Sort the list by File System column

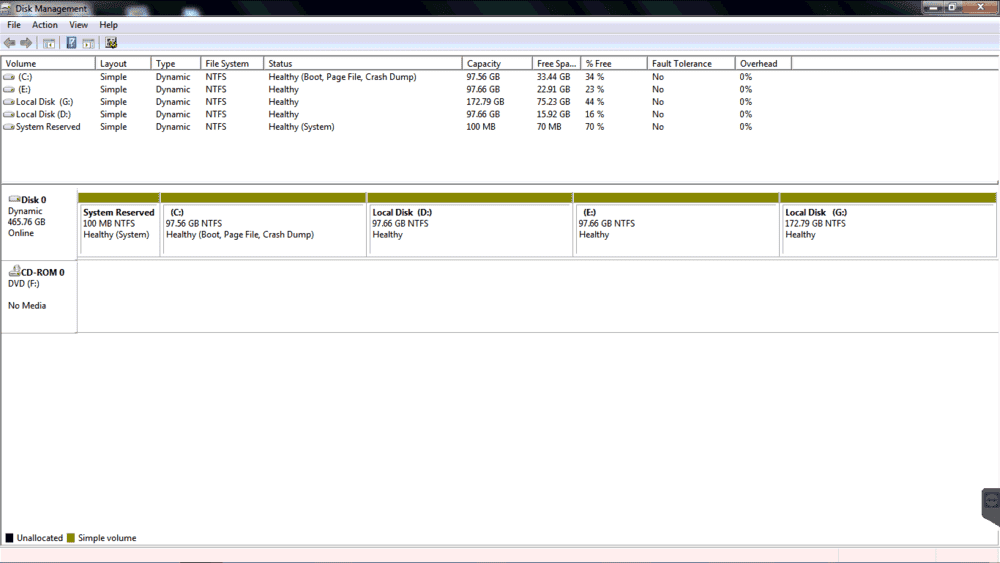[227, 64]
